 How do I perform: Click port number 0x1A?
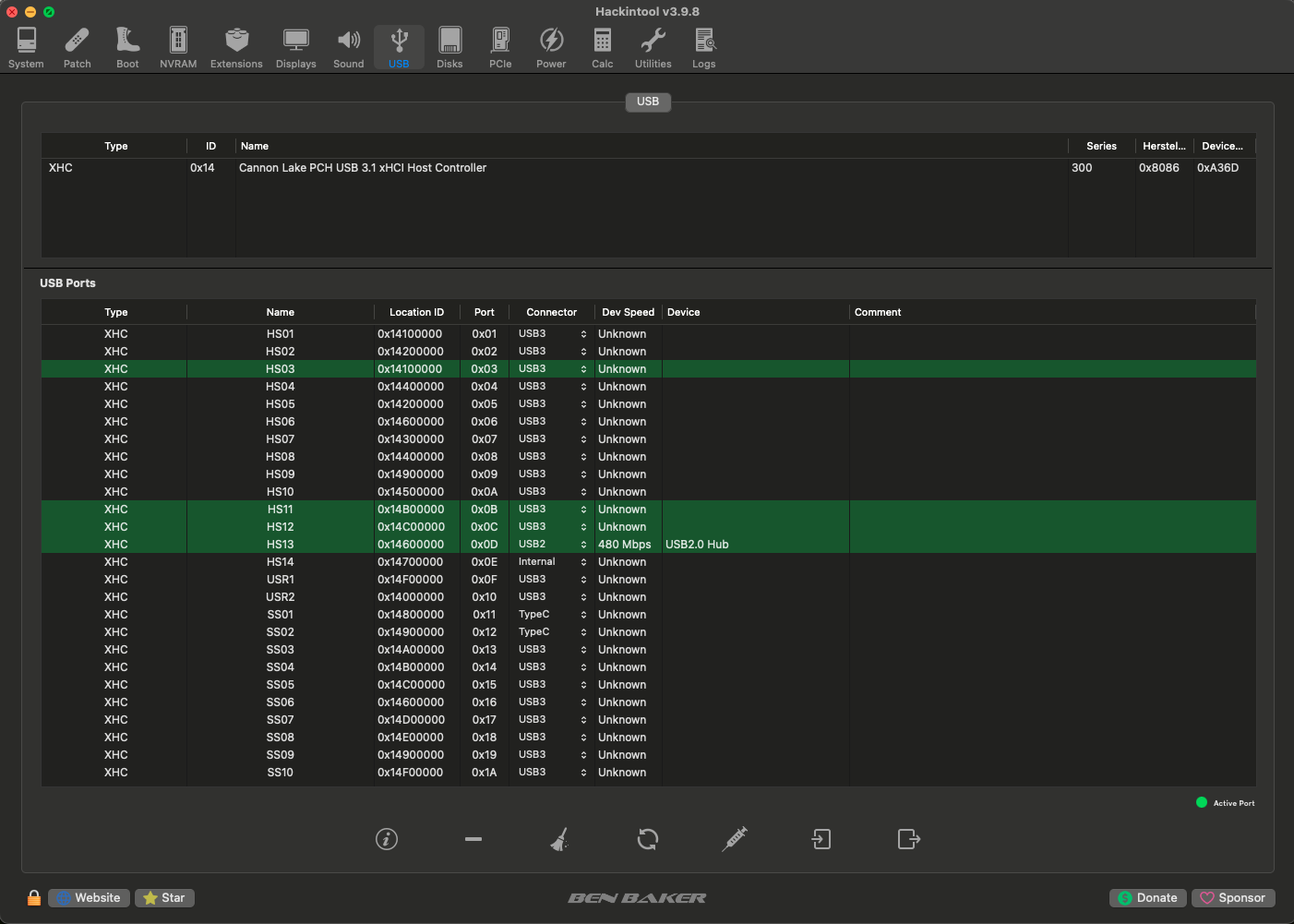pyautogui.click(x=485, y=773)
